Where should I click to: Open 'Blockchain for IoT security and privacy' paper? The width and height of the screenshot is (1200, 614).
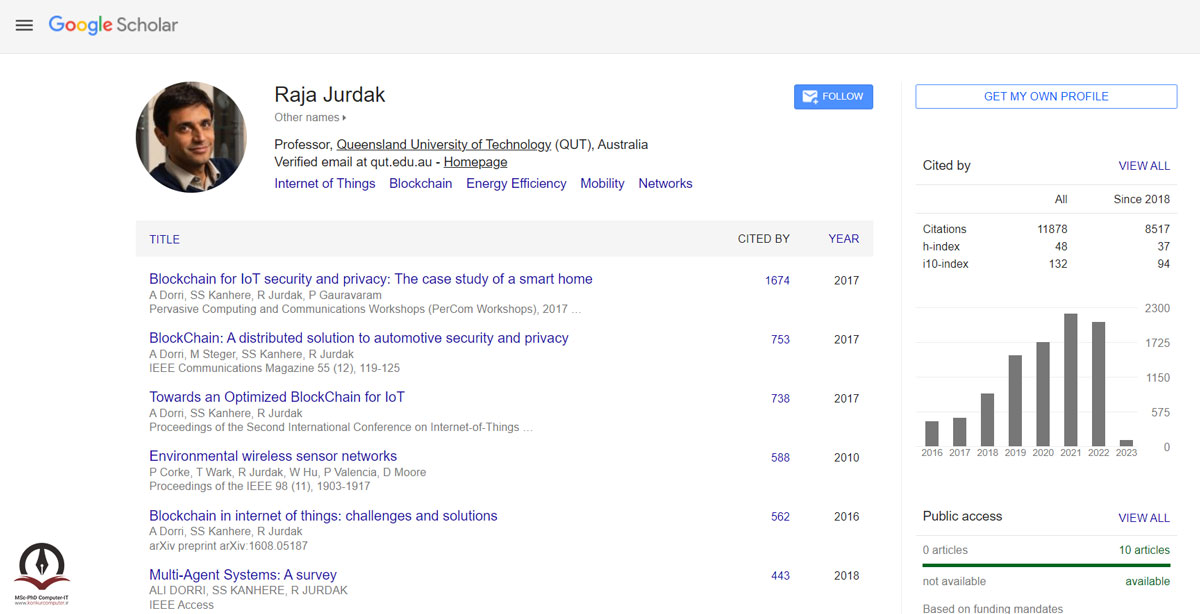pyautogui.click(x=371, y=279)
